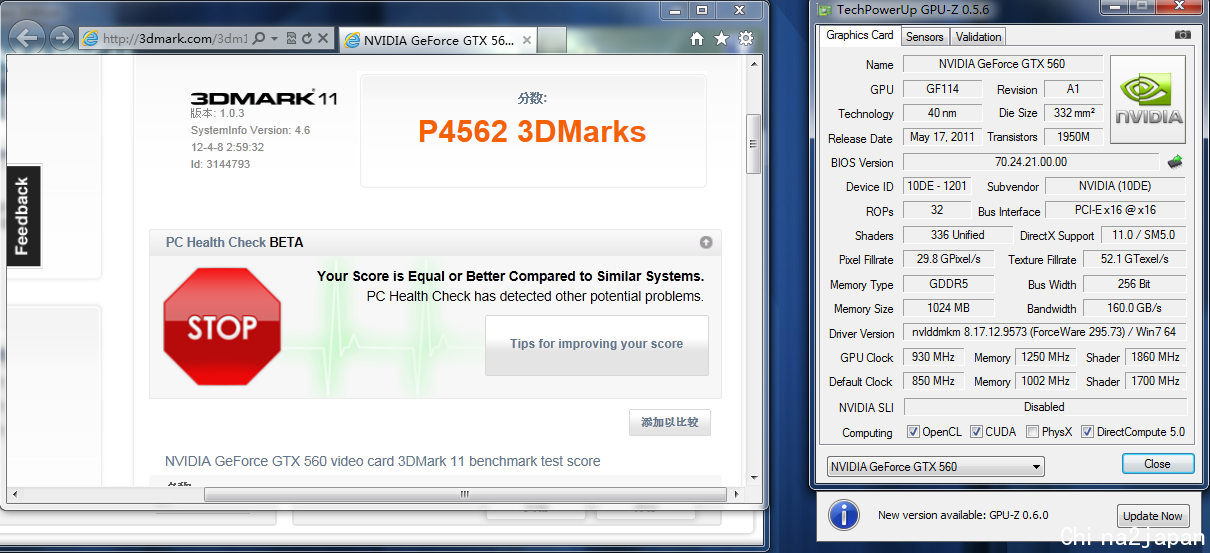Click the P4562 3DMarks score text

[532, 131]
